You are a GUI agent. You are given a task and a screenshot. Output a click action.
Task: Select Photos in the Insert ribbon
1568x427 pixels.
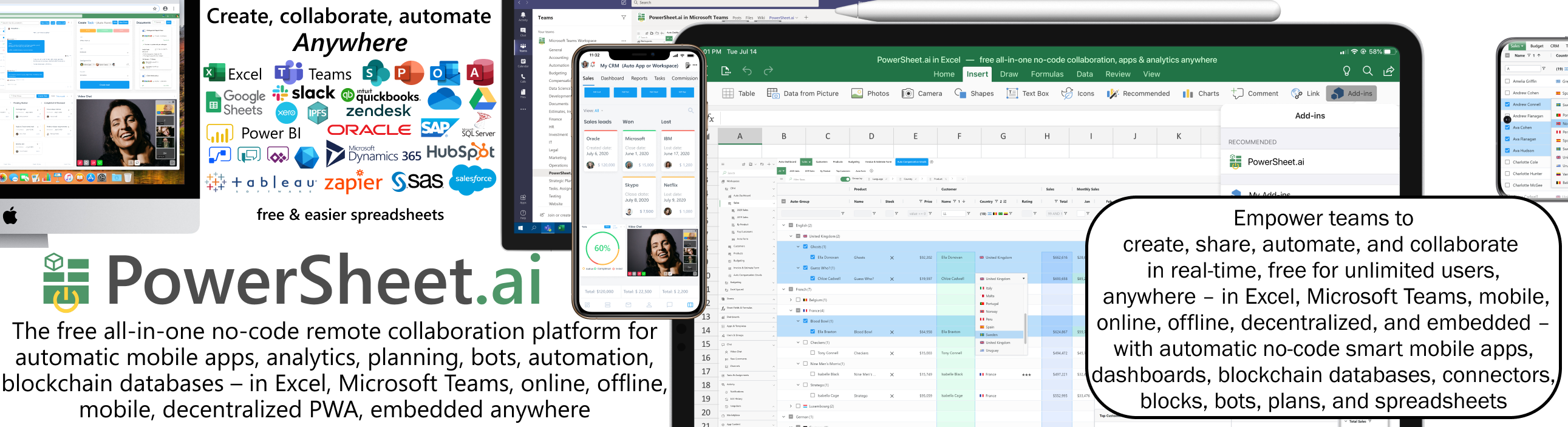coord(870,93)
